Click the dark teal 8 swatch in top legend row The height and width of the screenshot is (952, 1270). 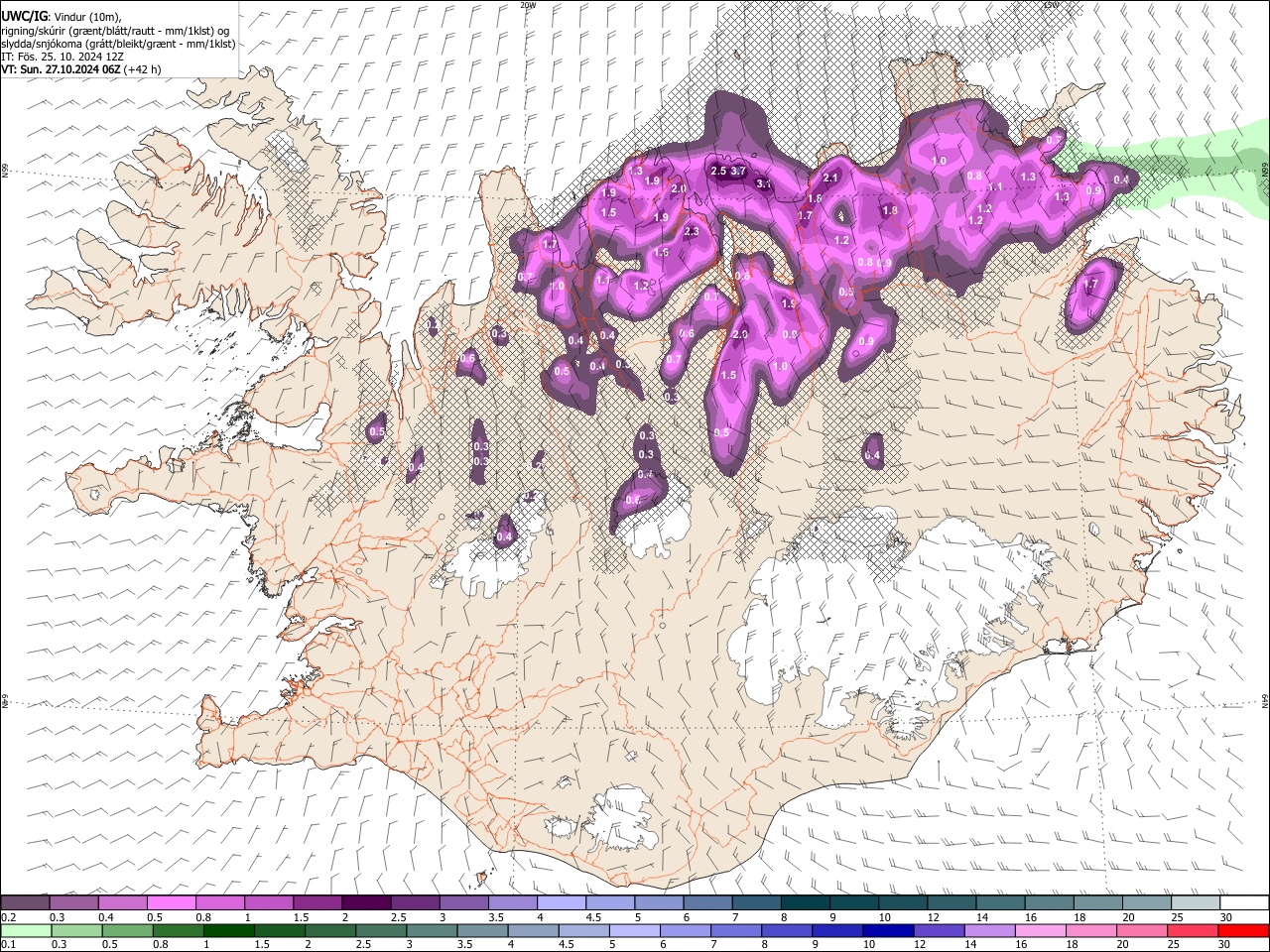pos(804,902)
